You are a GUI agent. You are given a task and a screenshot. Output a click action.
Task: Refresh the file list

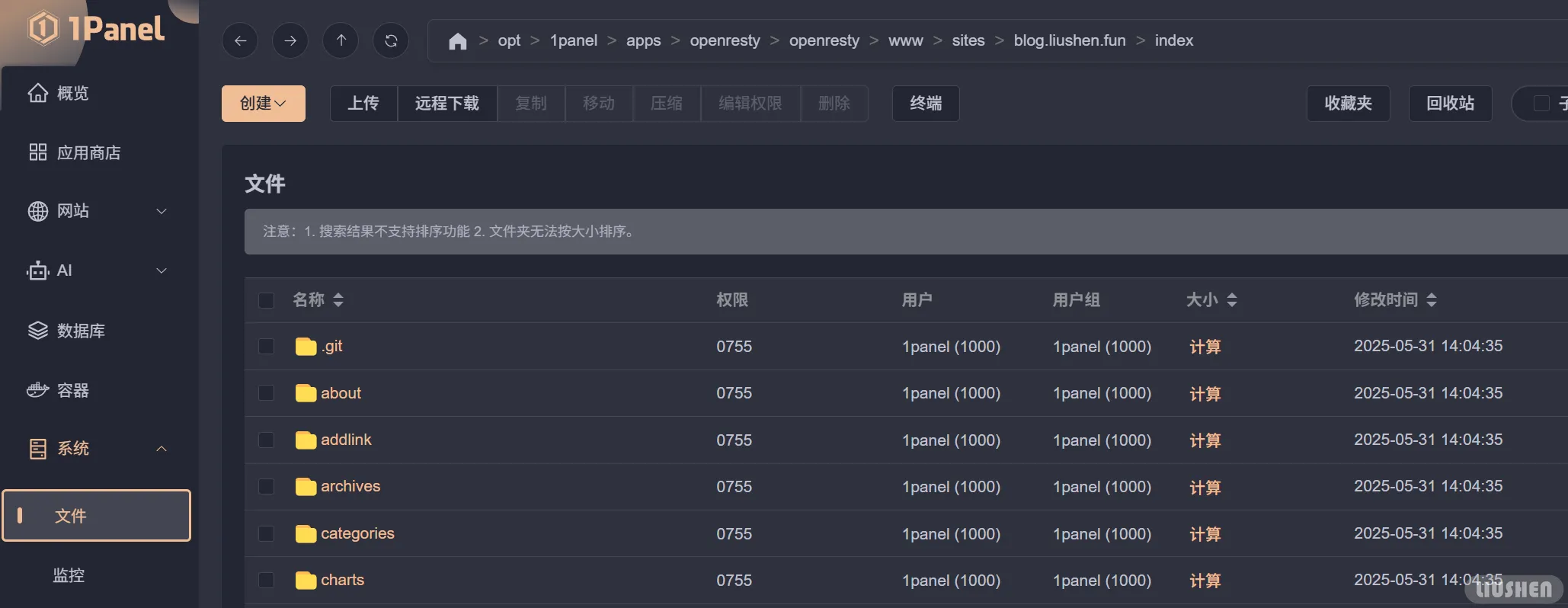[x=391, y=41]
